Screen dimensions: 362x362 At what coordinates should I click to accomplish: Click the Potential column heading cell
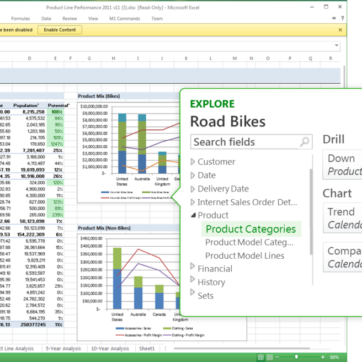(x=58, y=105)
